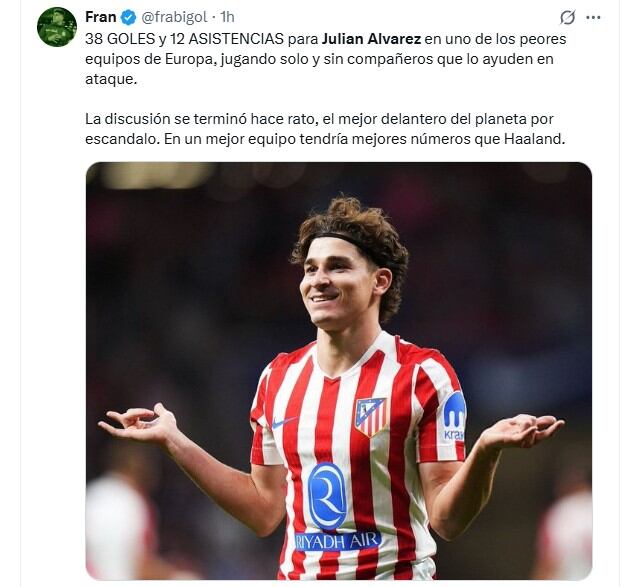This screenshot has height=587, width=642.
Task: Open Fran's profile avatar picture
Action: pos(57,27)
